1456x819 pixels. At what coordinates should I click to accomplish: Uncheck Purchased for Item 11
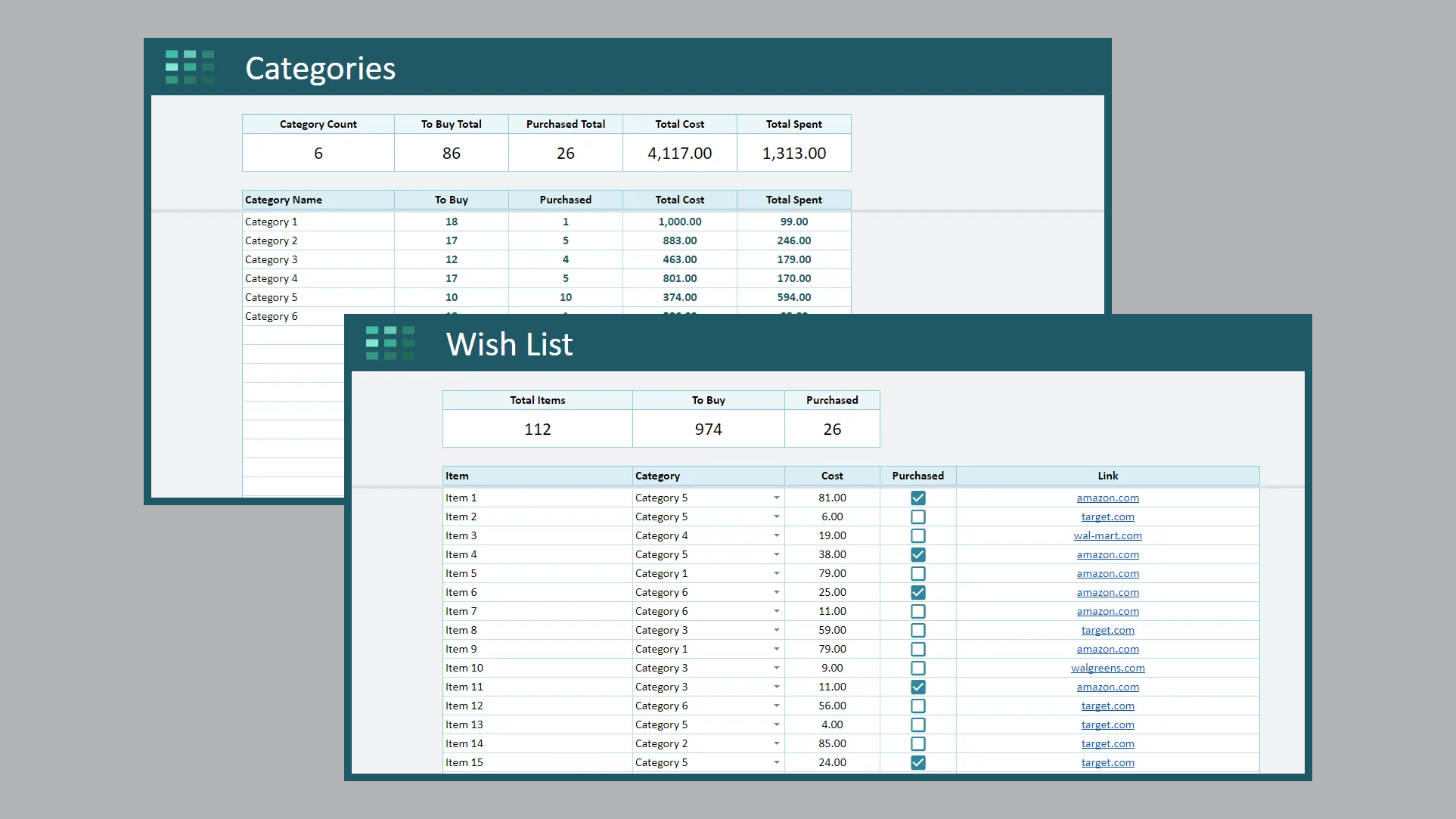point(917,687)
